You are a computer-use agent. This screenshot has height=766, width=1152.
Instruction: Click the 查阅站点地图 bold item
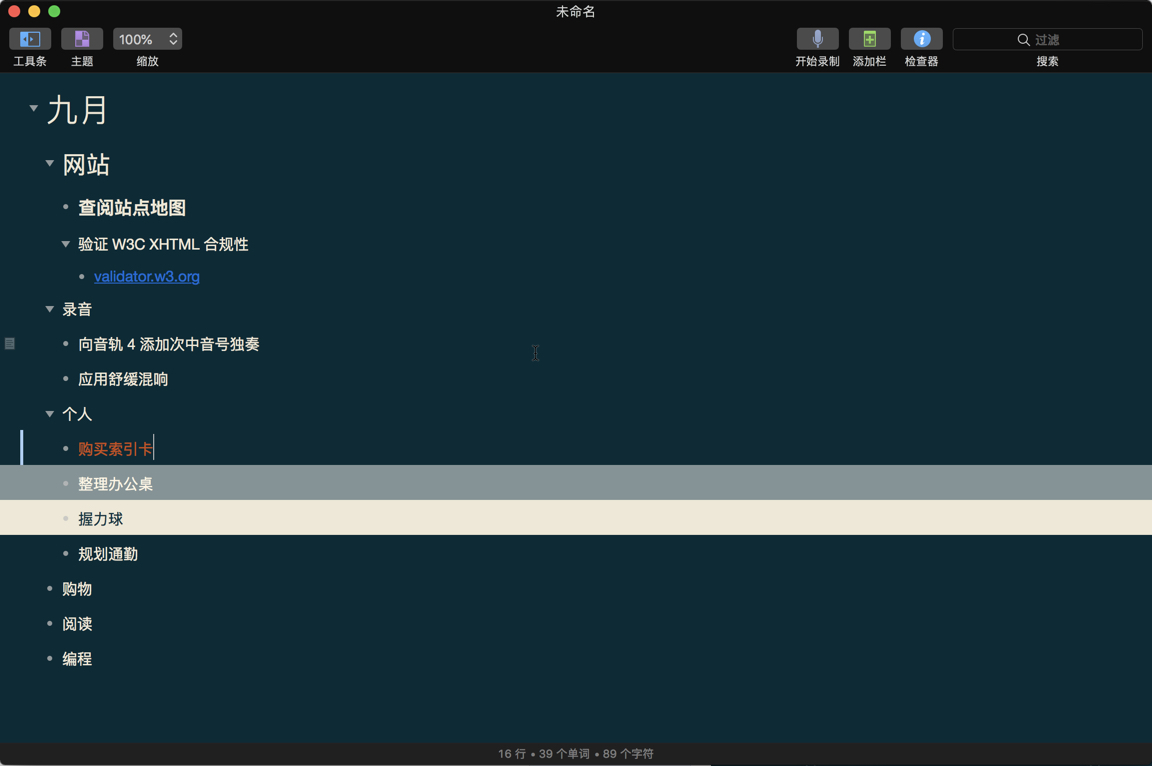pos(131,208)
